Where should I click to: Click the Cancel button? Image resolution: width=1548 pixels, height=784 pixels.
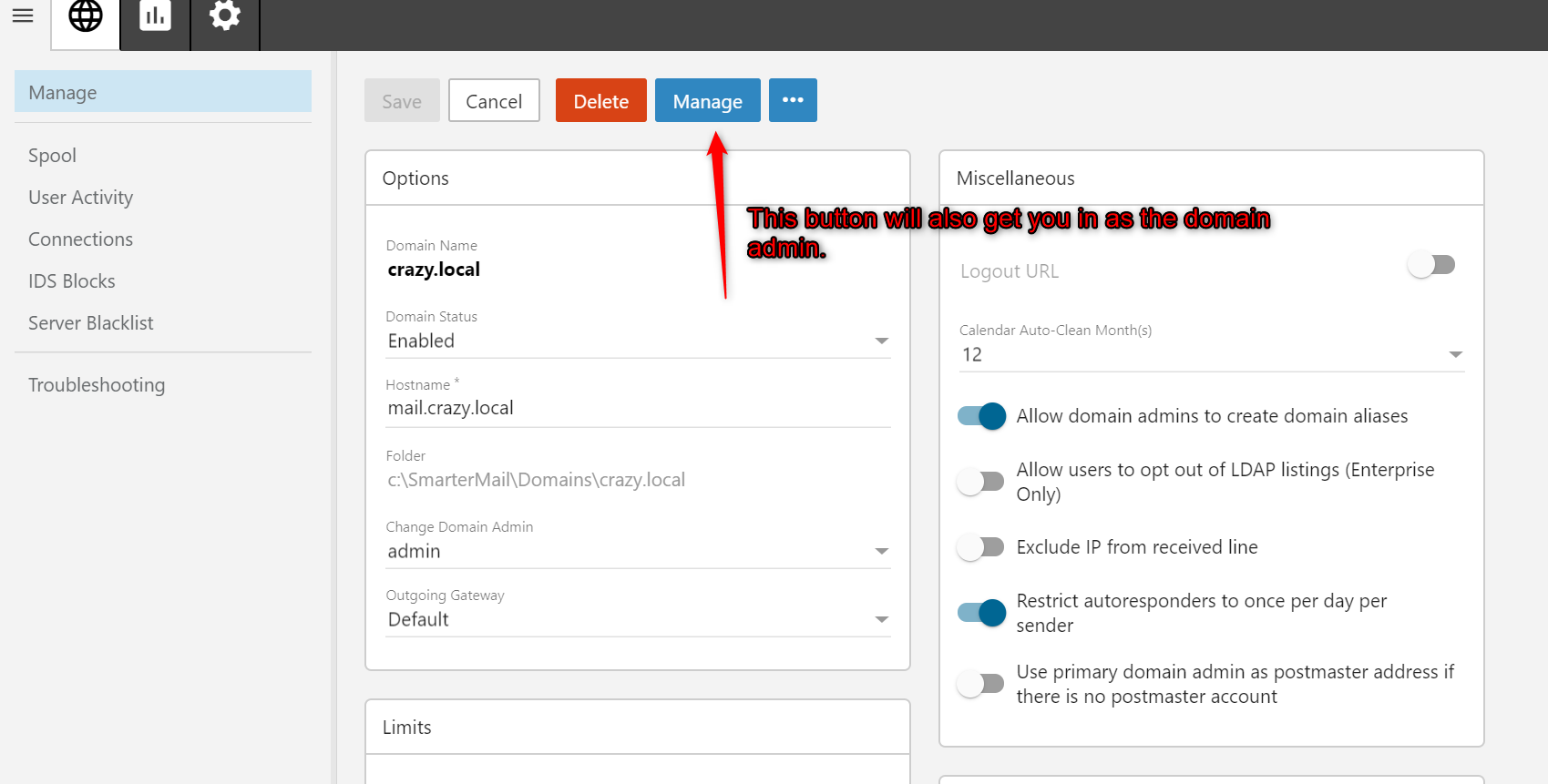(494, 101)
